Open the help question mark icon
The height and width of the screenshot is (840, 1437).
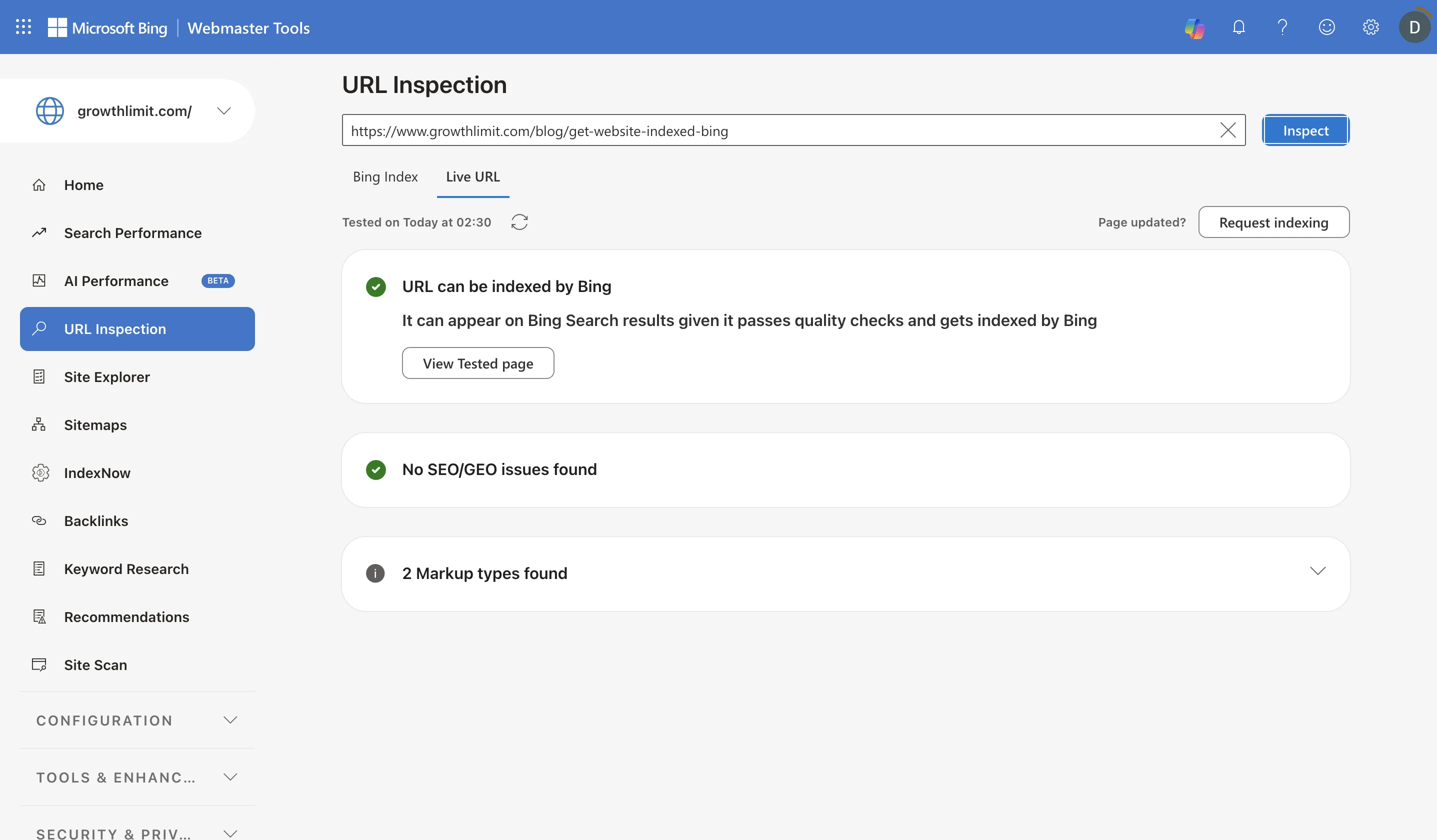tap(1282, 27)
